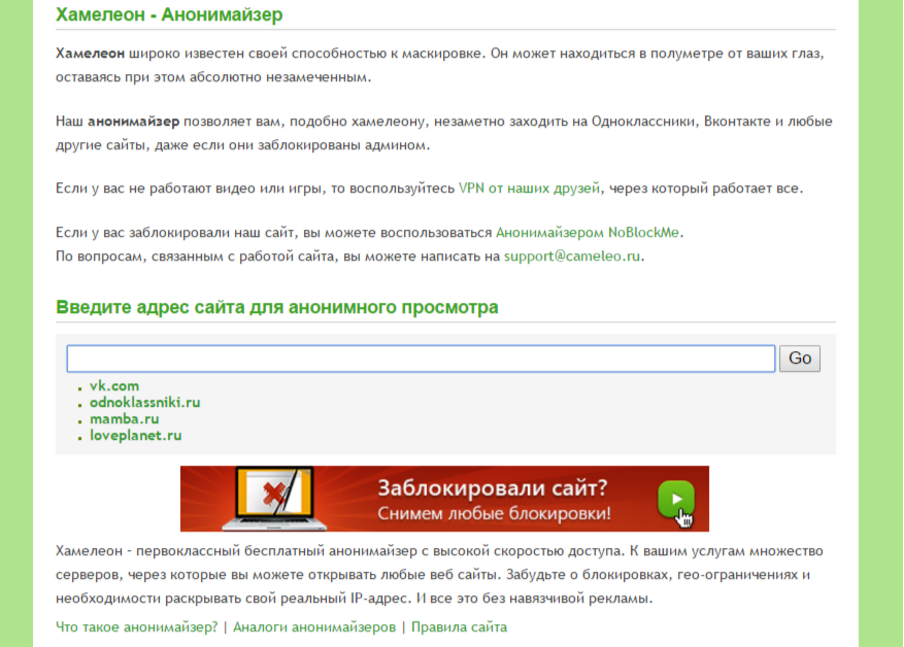904x647 pixels.
Task: Click heading 'Введите адрес сайта для анонимного просмотра'
Action: tap(277, 307)
